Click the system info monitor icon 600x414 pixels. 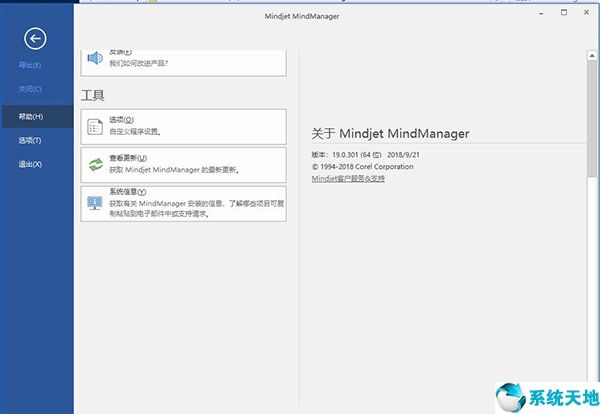pyautogui.click(x=95, y=203)
